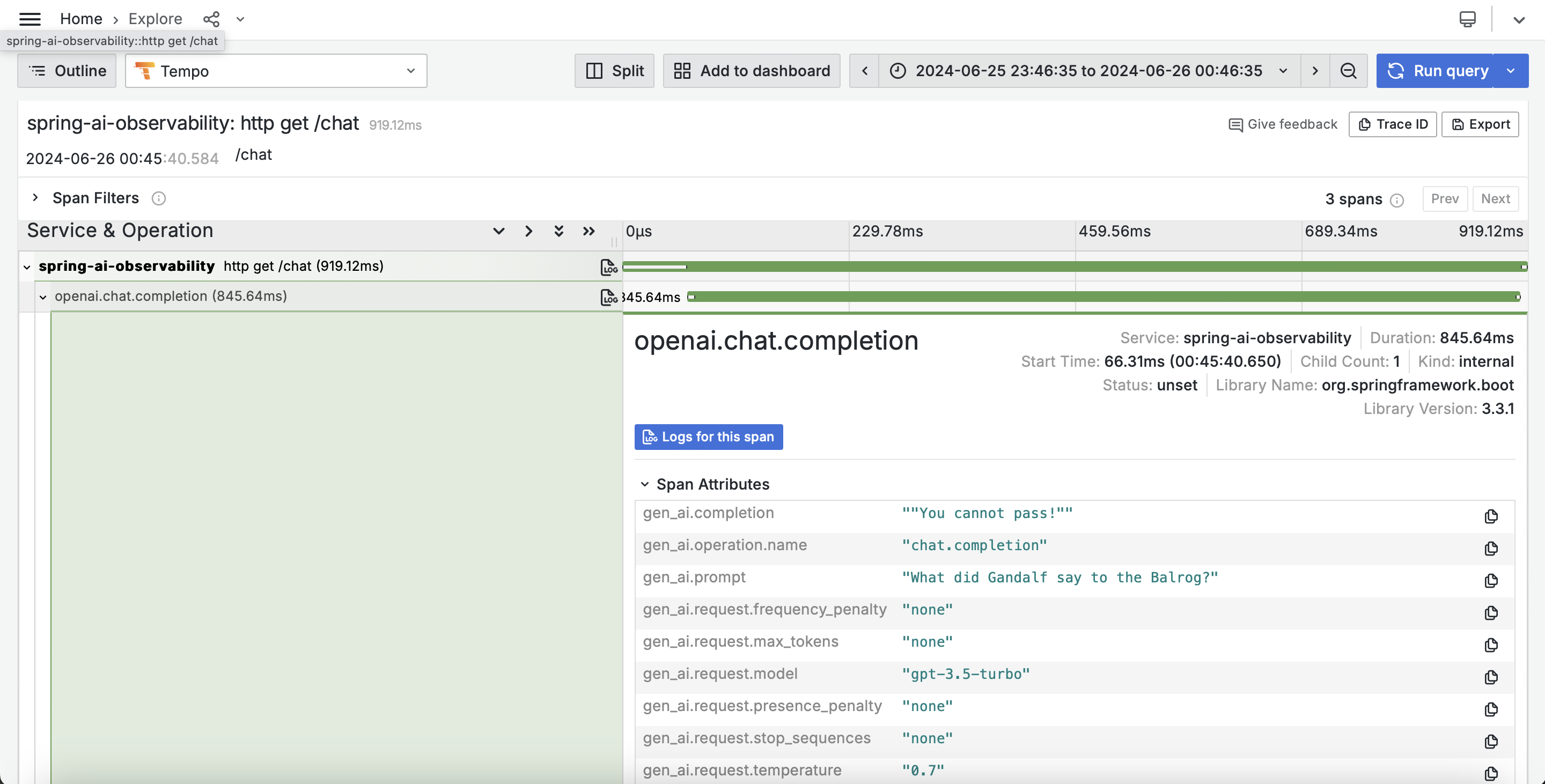This screenshot has height=784, width=1545.
Task: Copy the gen_ai.request.max_tokens value
Action: [1491, 645]
